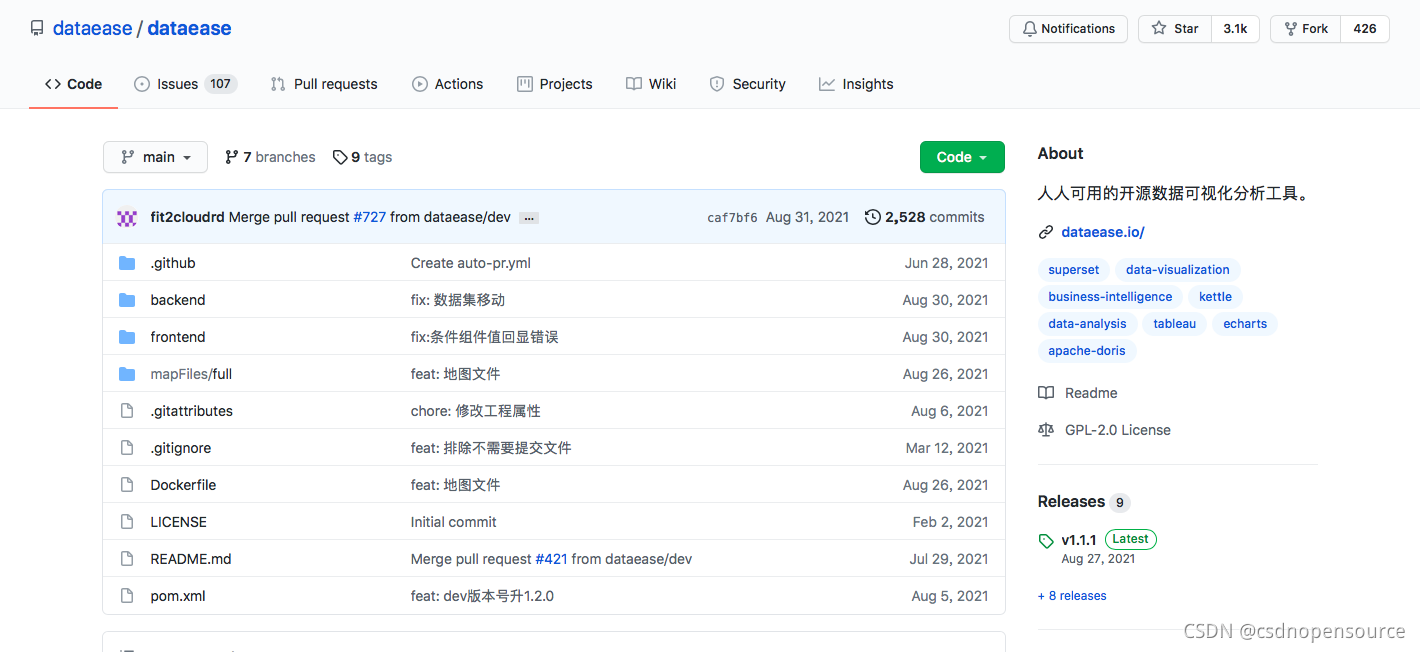Fork the repository
The height and width of the screenshot is (652, 1420).
1305,29
